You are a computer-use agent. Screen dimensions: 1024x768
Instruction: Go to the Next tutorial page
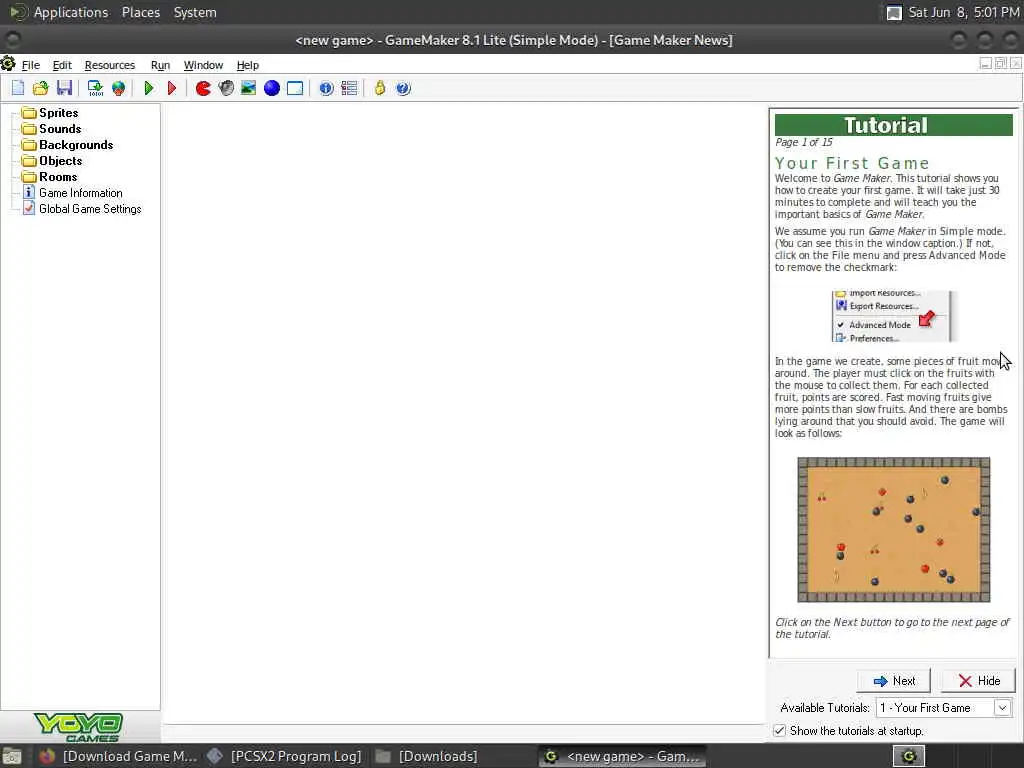coord(893,680)
